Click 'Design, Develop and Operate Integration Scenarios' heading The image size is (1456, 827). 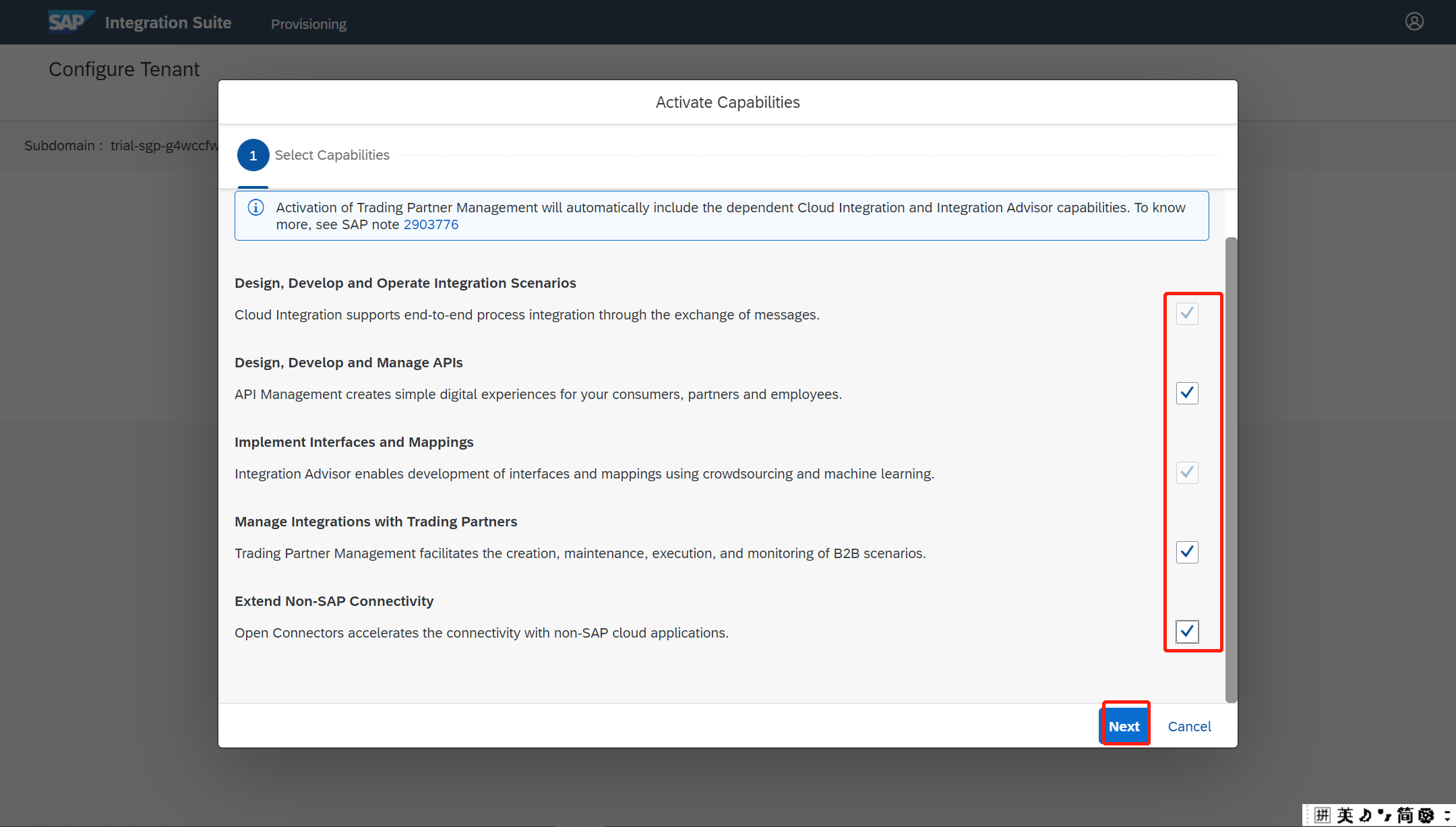tap(405, 283)
